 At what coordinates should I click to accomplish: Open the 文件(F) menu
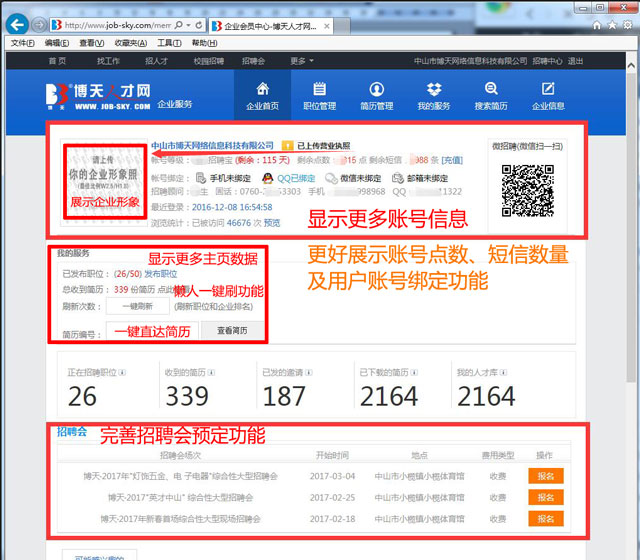point(22,43)
